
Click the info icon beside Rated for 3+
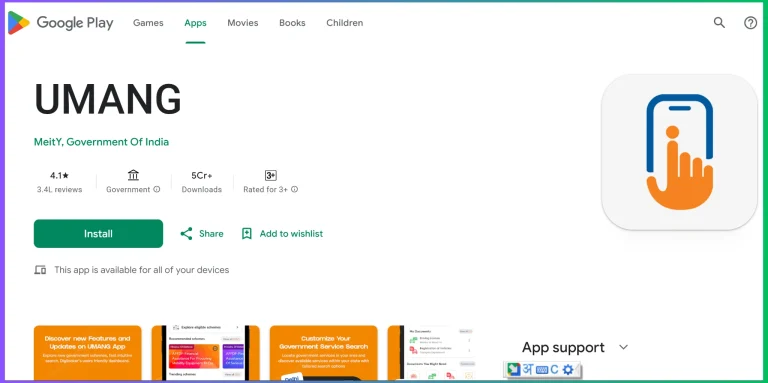[294, 189]
